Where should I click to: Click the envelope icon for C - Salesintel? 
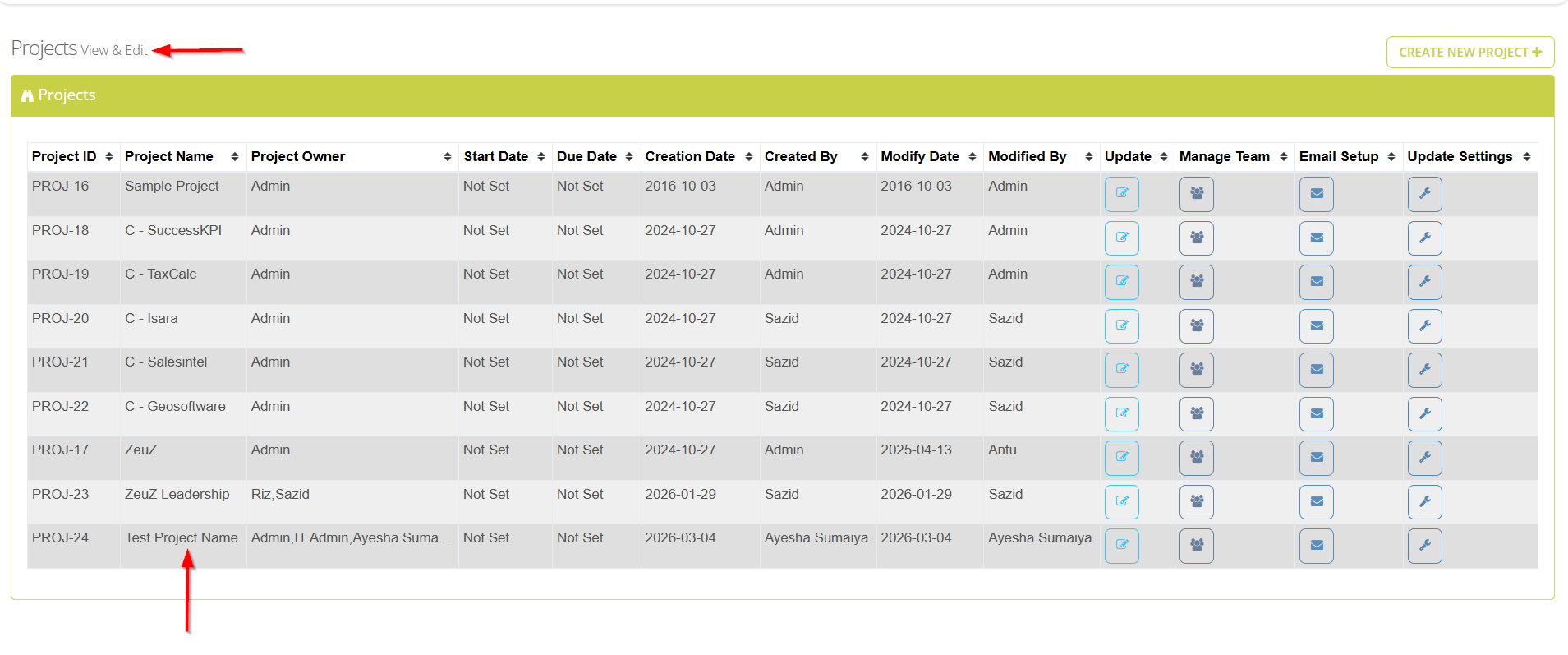1316,370
